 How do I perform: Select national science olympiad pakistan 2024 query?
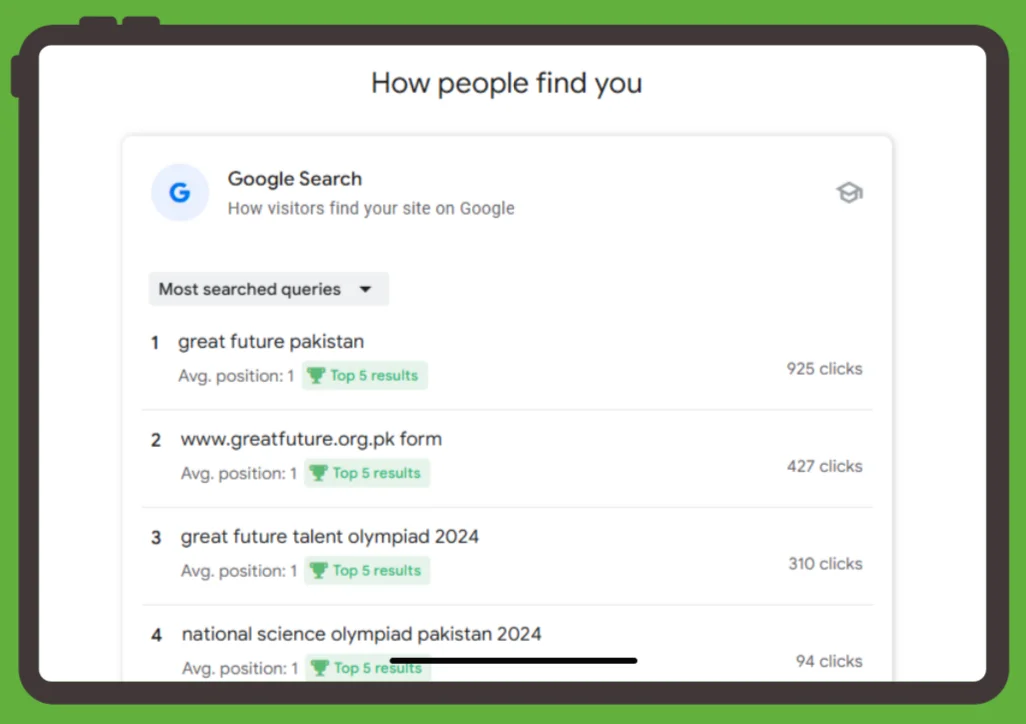362,634
